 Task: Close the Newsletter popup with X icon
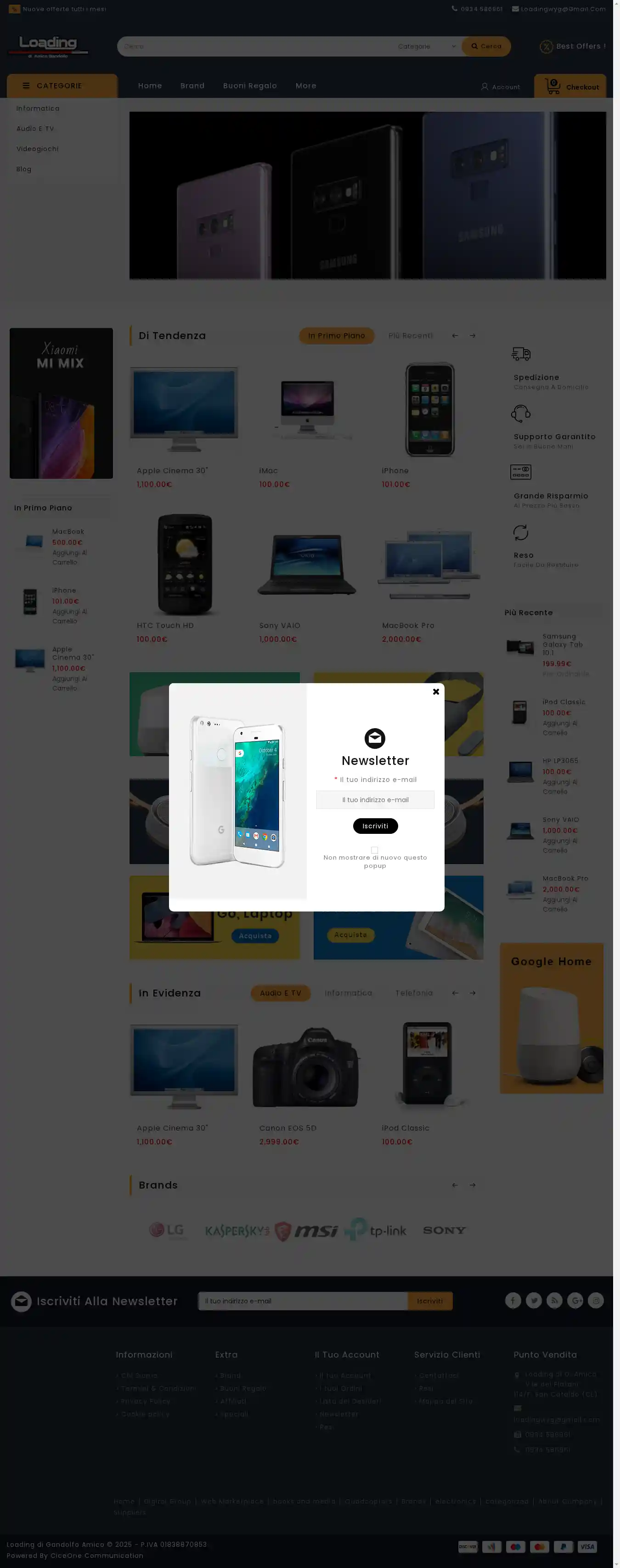pos(436,691)
